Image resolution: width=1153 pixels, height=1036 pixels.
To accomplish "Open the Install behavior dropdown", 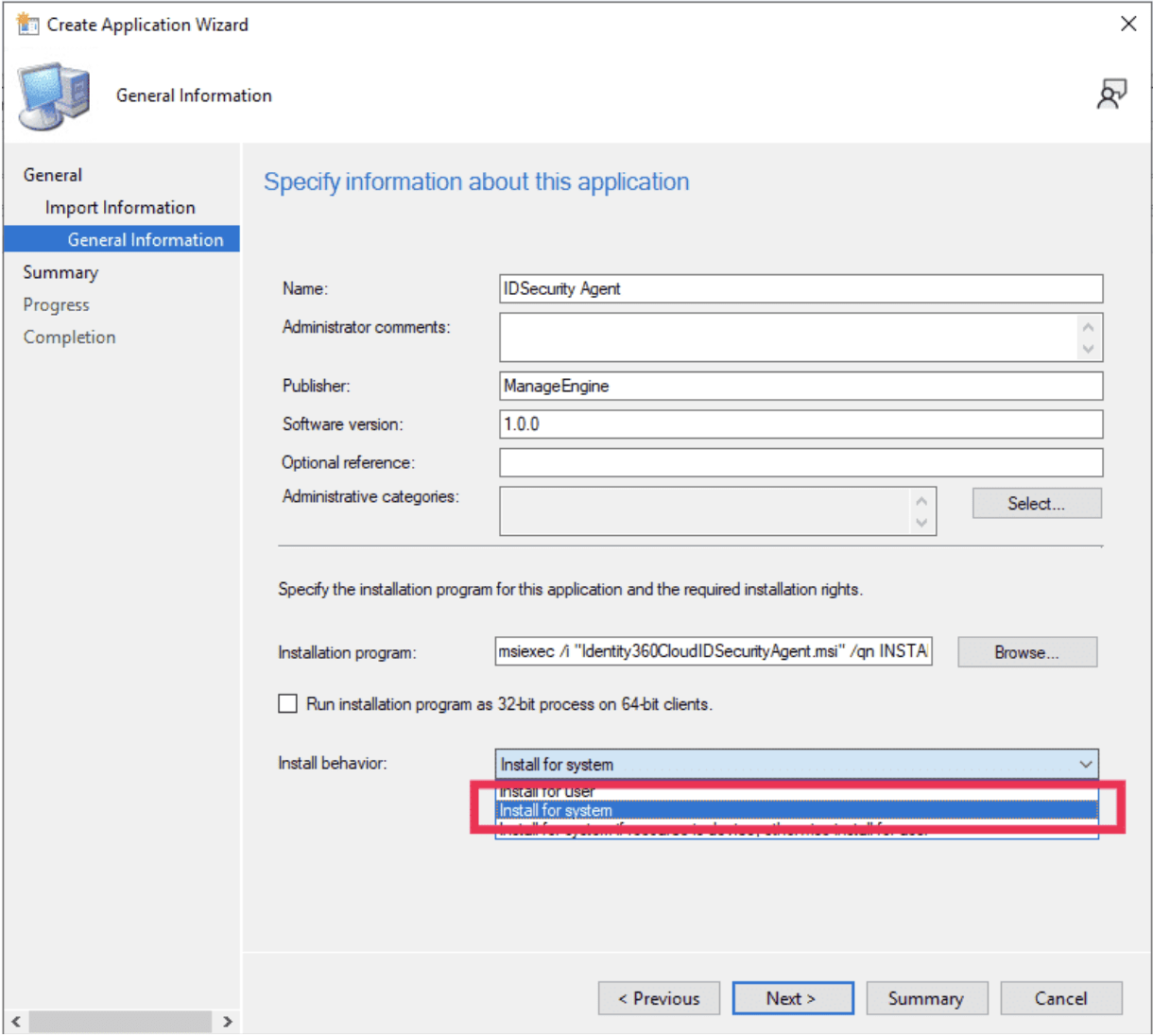I will (x=1088, y=764).
